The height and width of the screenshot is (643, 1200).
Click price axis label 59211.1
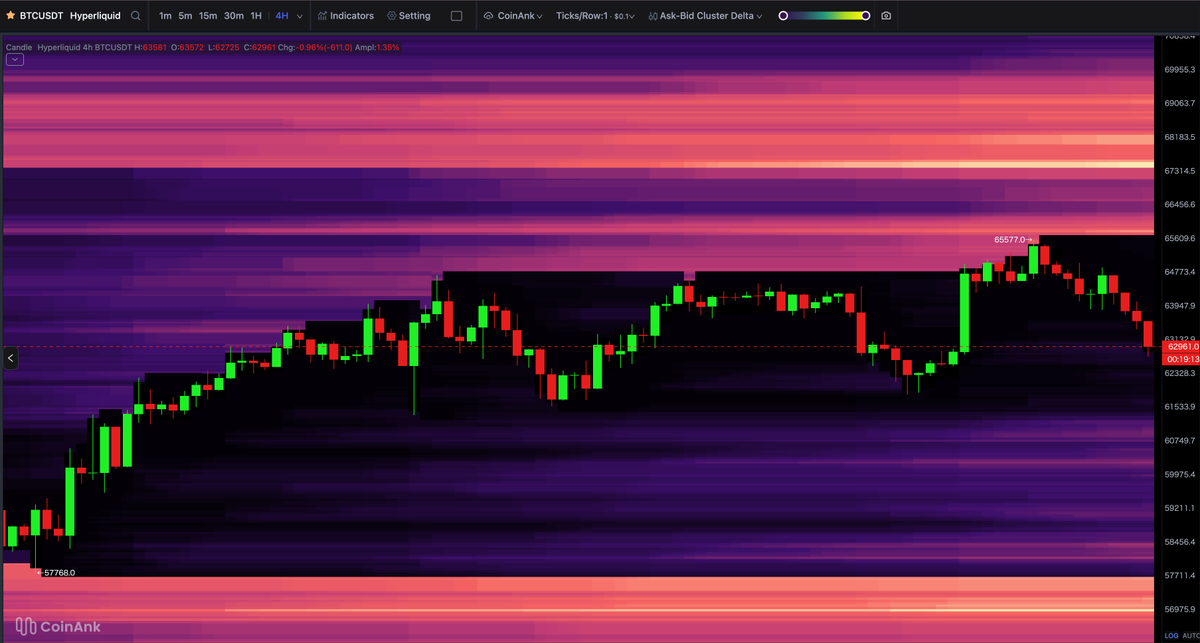(x=1181, y=507)
